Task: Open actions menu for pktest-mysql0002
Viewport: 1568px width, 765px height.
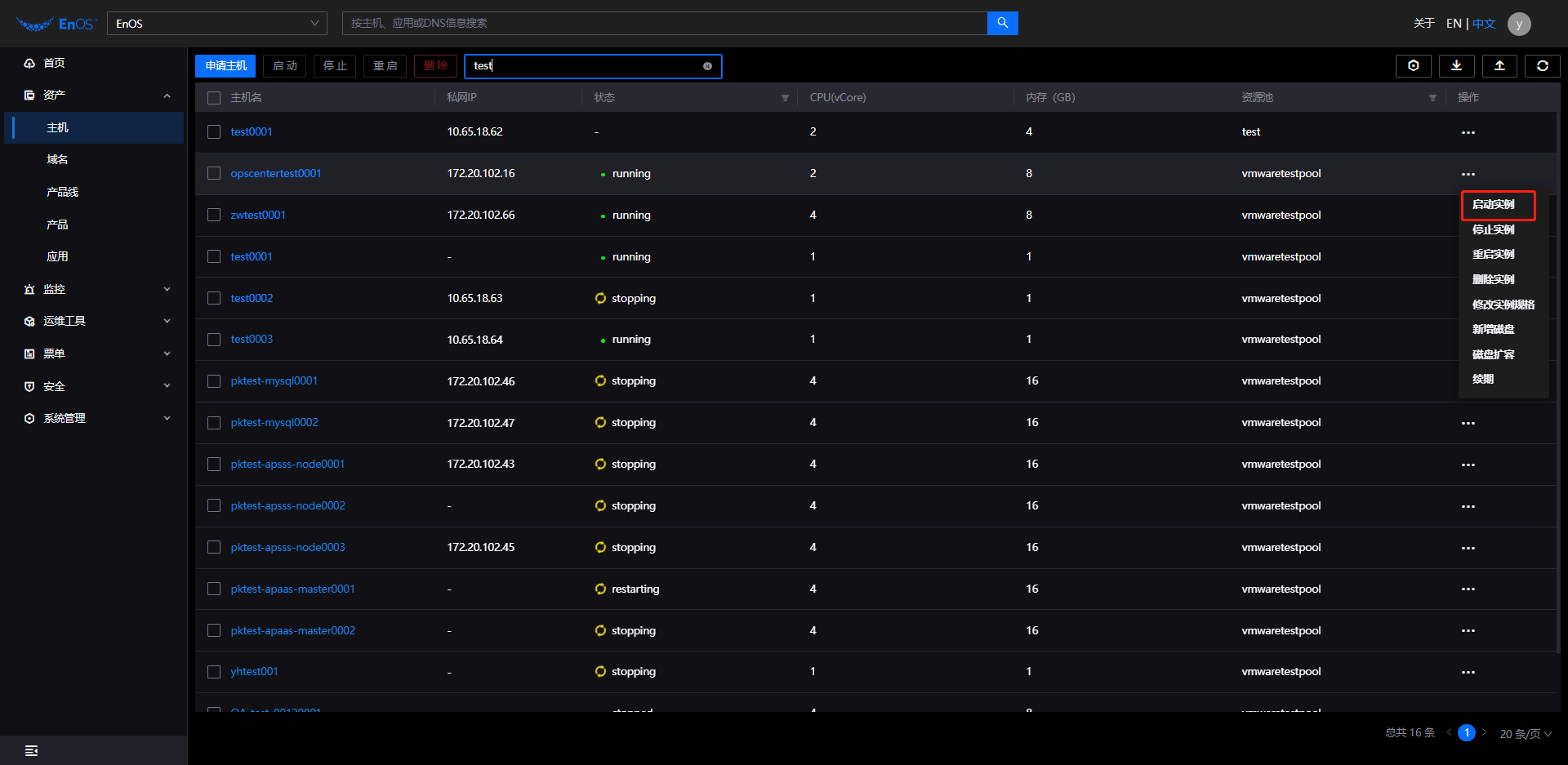Action: [1468, 423]
